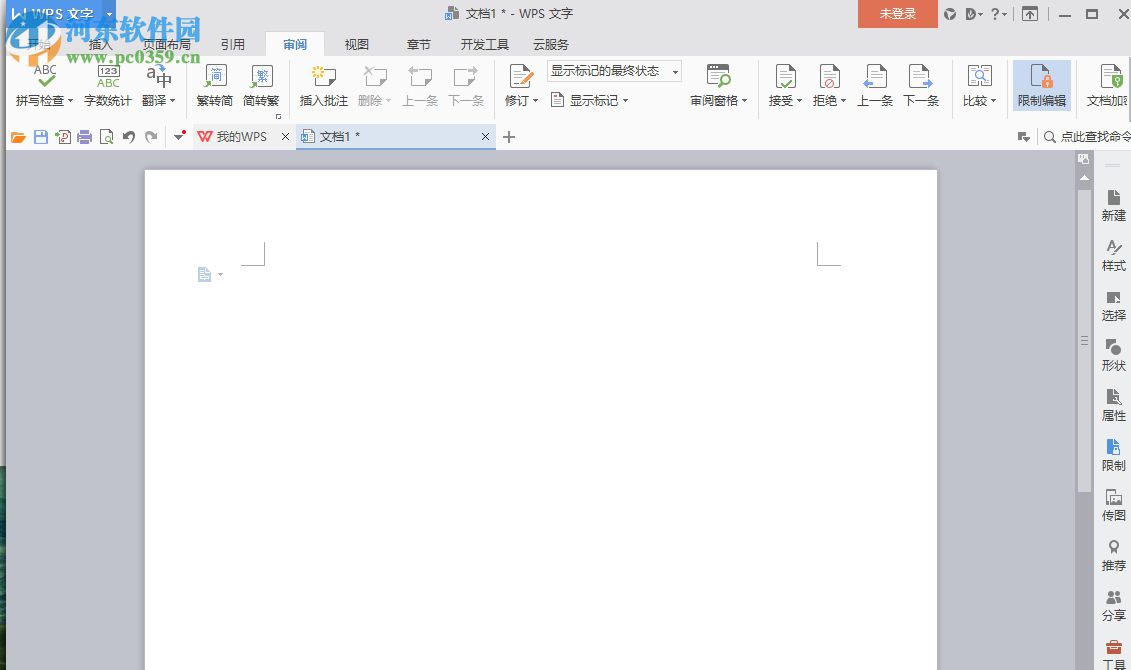This screenshot has width=1131, height=670.
Task: Open the Upload image (传图) panel
Action: pos(1114,505)
